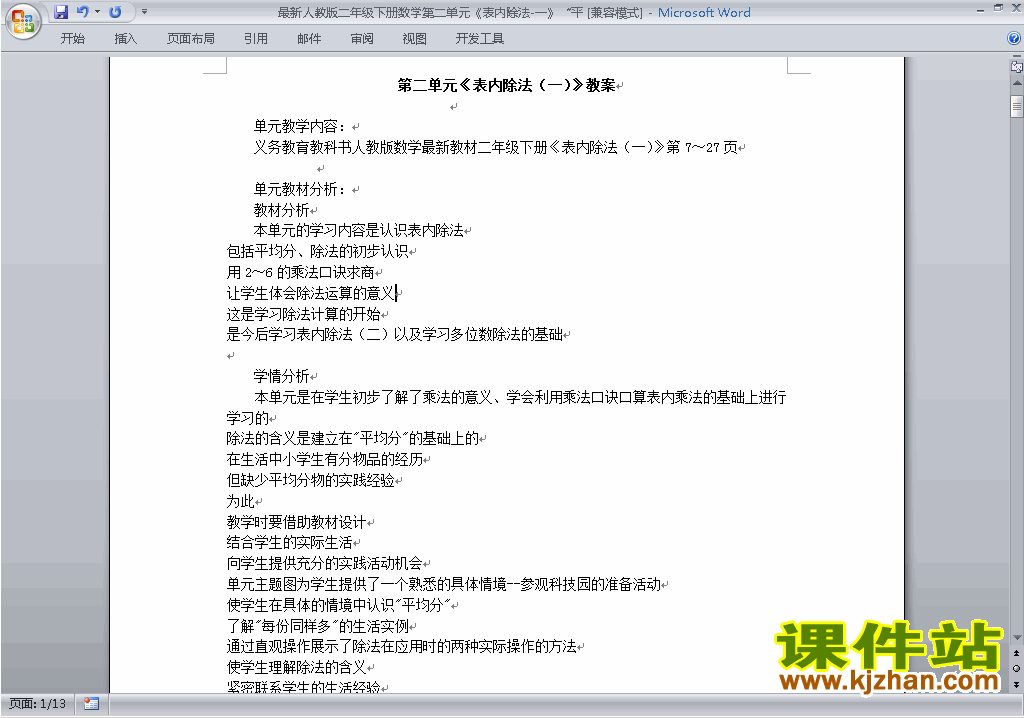Undo the last action
Image resolution: width=1024 pixels, height=718 pixels.
(82, 12)
